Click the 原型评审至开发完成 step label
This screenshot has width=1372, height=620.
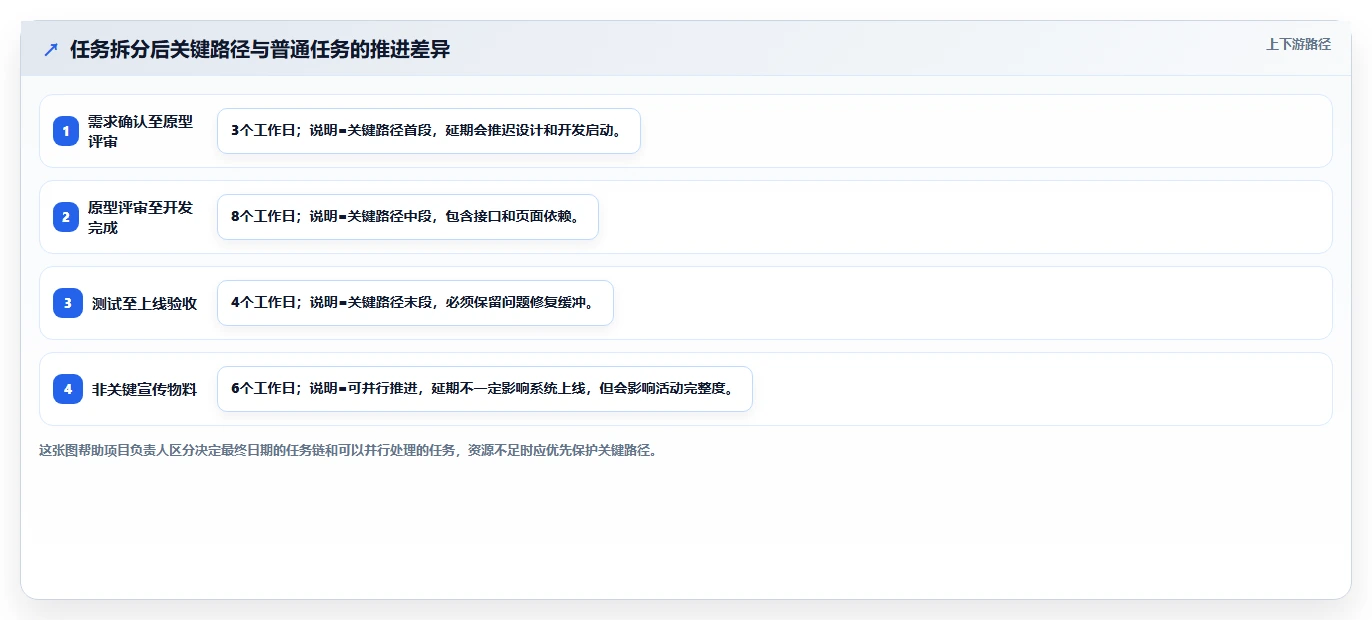click(140, 217)
